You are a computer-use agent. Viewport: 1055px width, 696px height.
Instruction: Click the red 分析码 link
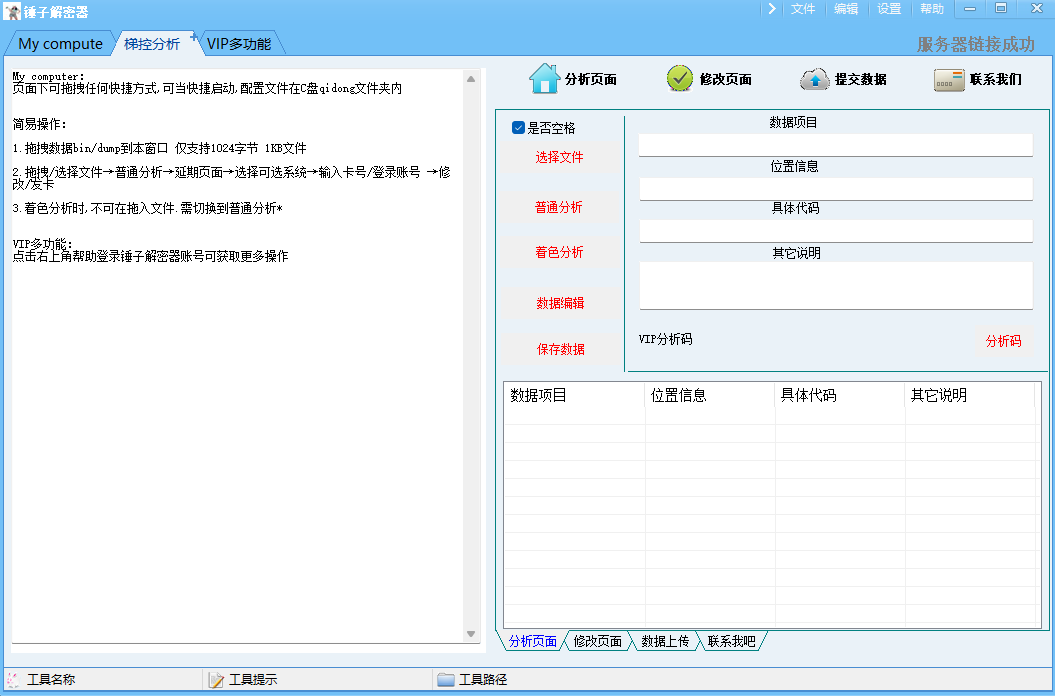coord(1004,342)
